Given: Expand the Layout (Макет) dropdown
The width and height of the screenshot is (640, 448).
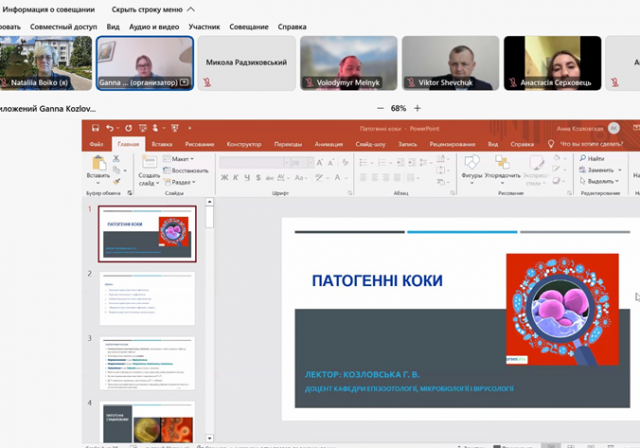Looking at the screenshot, I should 182,158.
